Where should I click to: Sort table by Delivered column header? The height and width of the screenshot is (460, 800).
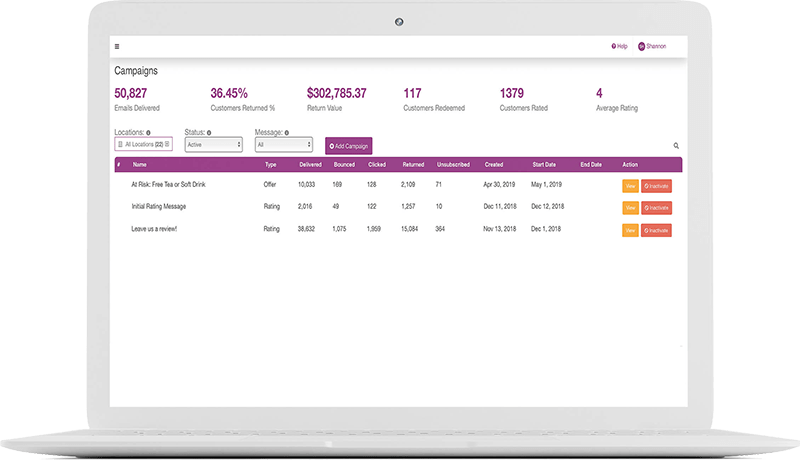tap(310, 164)
